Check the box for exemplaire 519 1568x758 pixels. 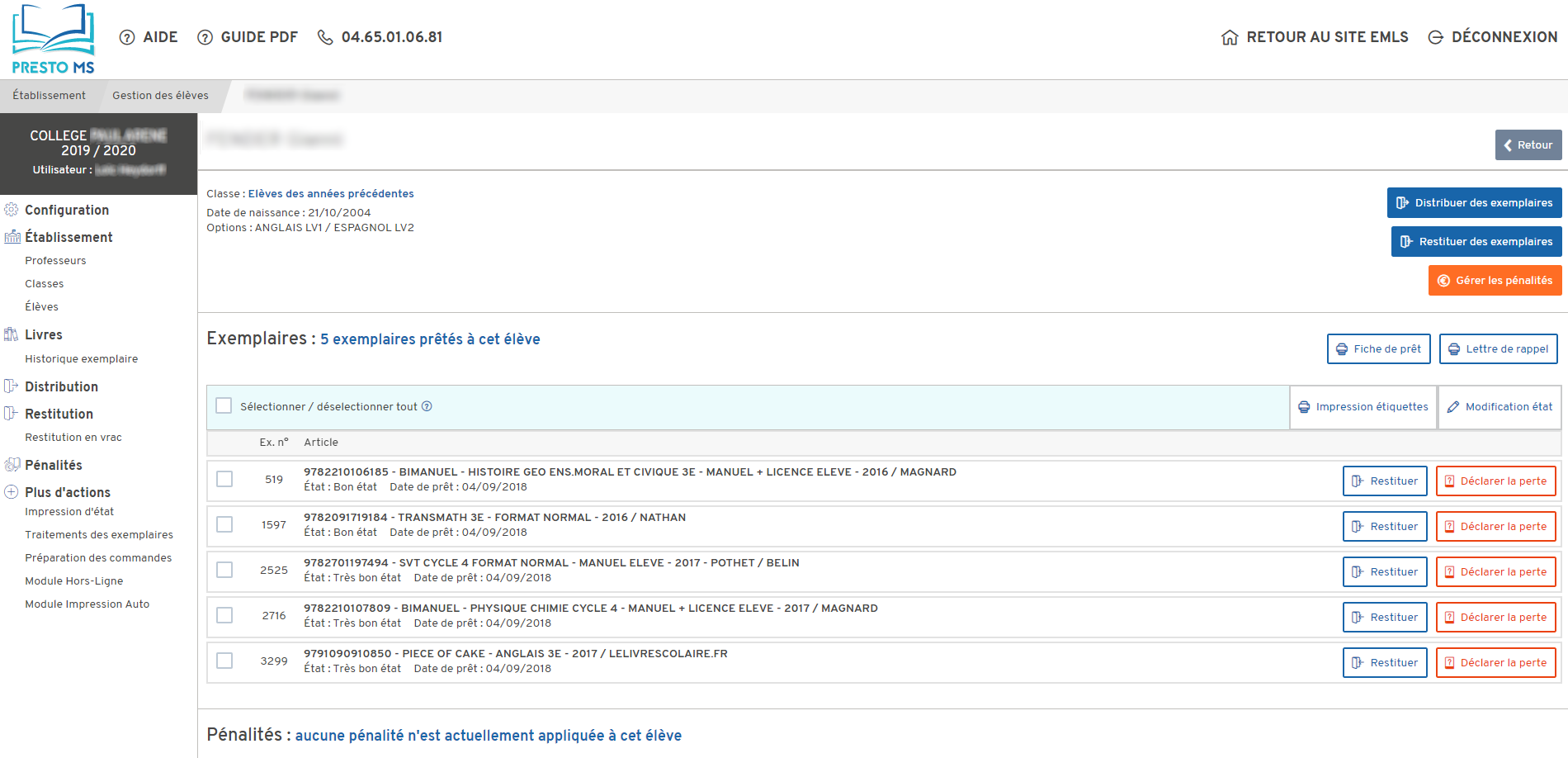tap(224, 480)
